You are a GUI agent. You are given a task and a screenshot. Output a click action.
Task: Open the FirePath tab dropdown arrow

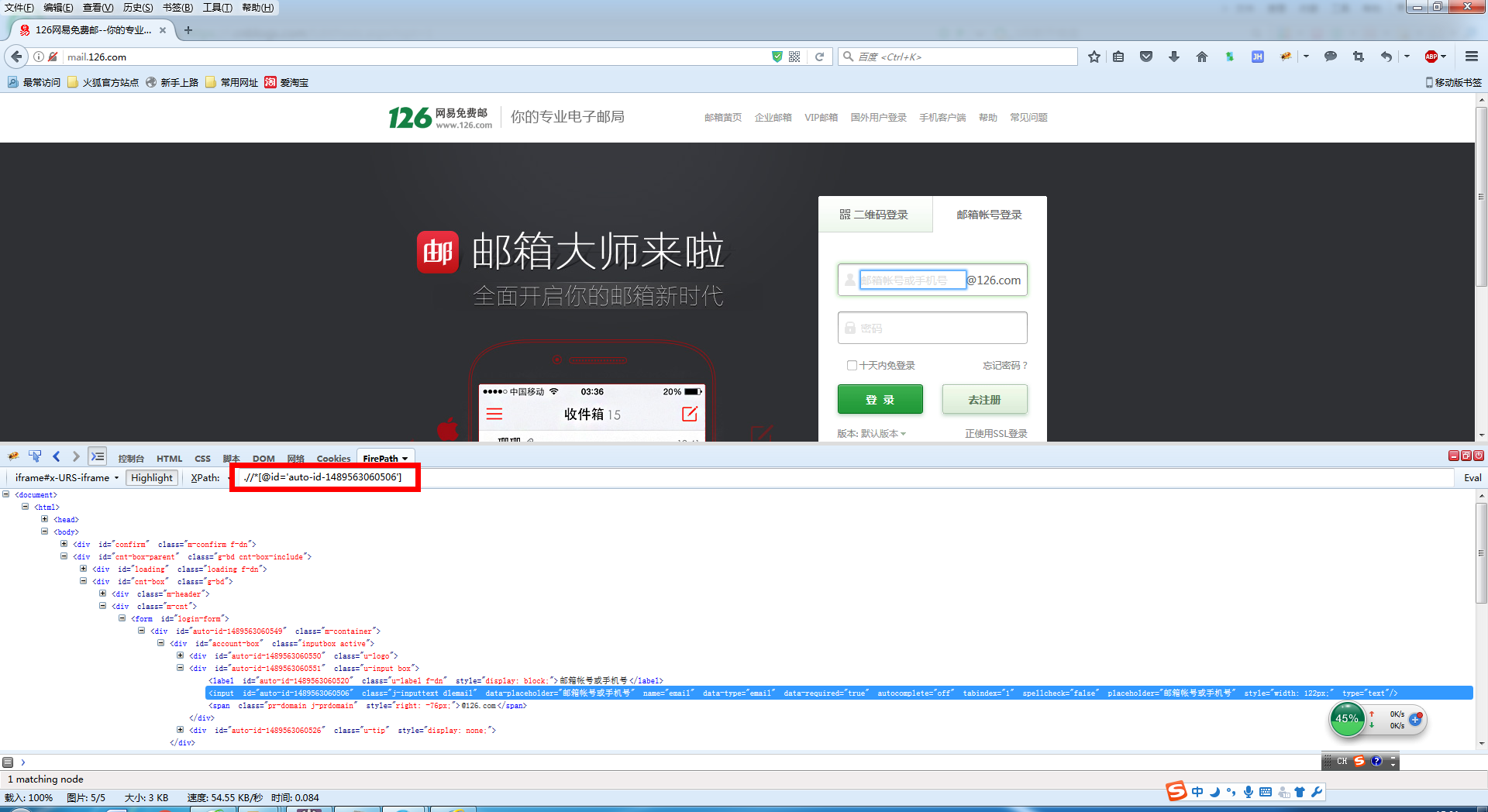pyautogui.click(x=405, y=459)
